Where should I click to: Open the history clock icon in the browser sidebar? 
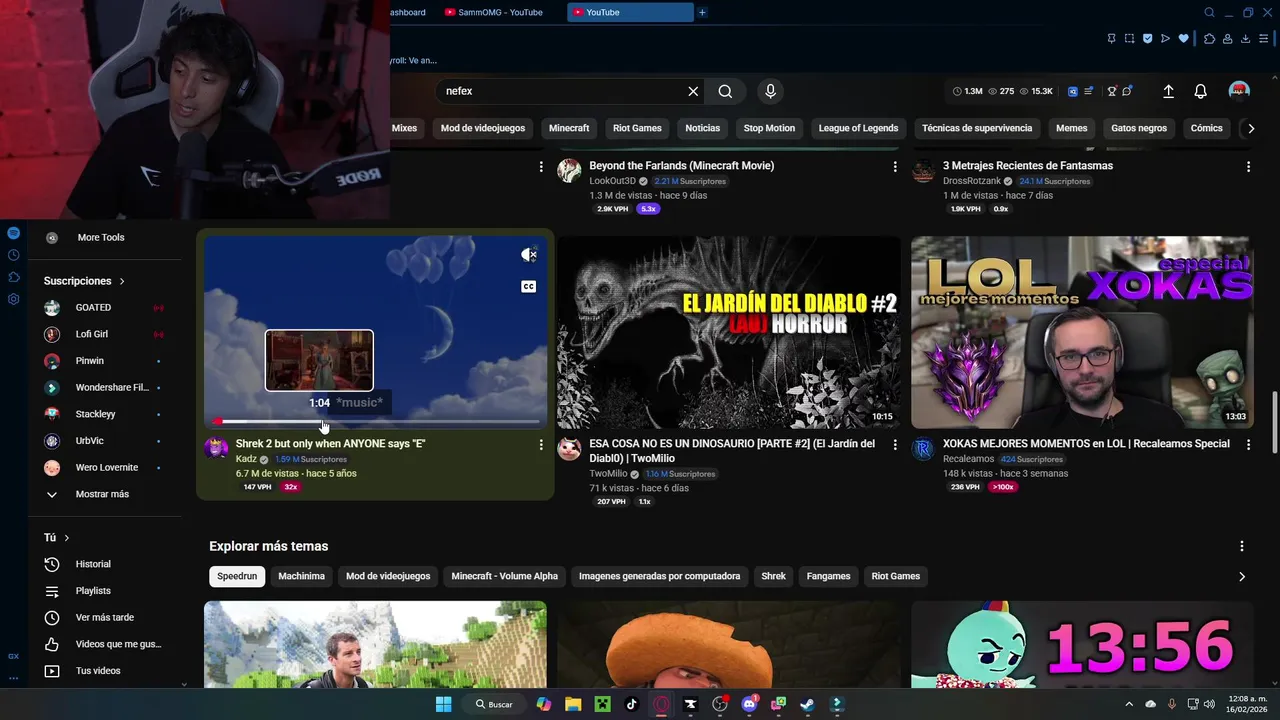point(13,255)
